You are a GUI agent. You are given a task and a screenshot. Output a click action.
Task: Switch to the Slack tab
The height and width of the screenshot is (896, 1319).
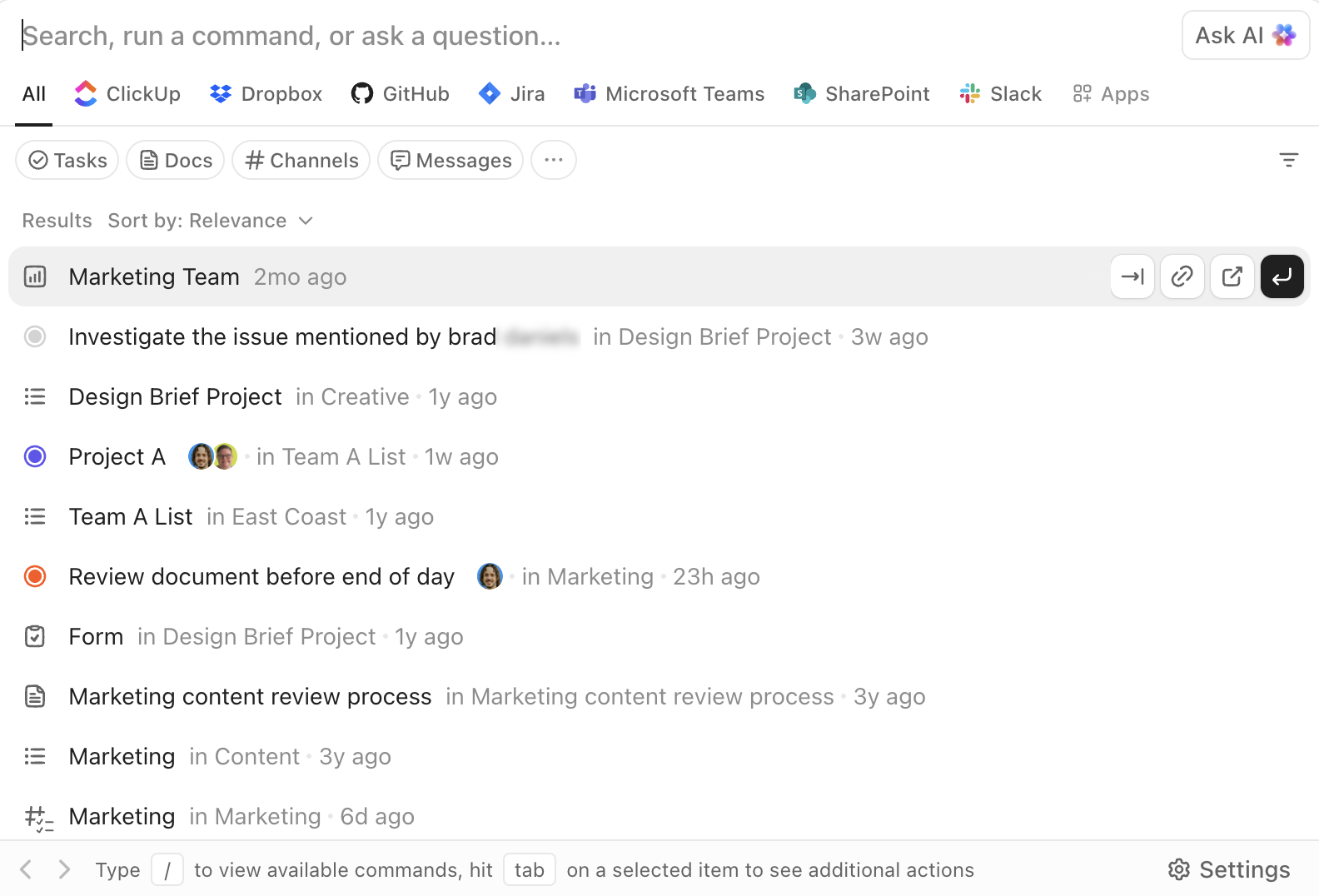coord(1000,94)
